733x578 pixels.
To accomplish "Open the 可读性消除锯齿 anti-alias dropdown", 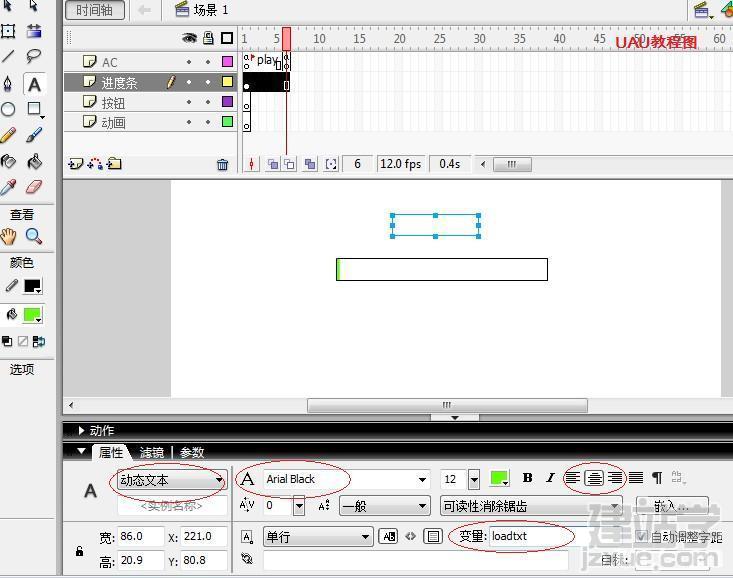I will 532,506.
